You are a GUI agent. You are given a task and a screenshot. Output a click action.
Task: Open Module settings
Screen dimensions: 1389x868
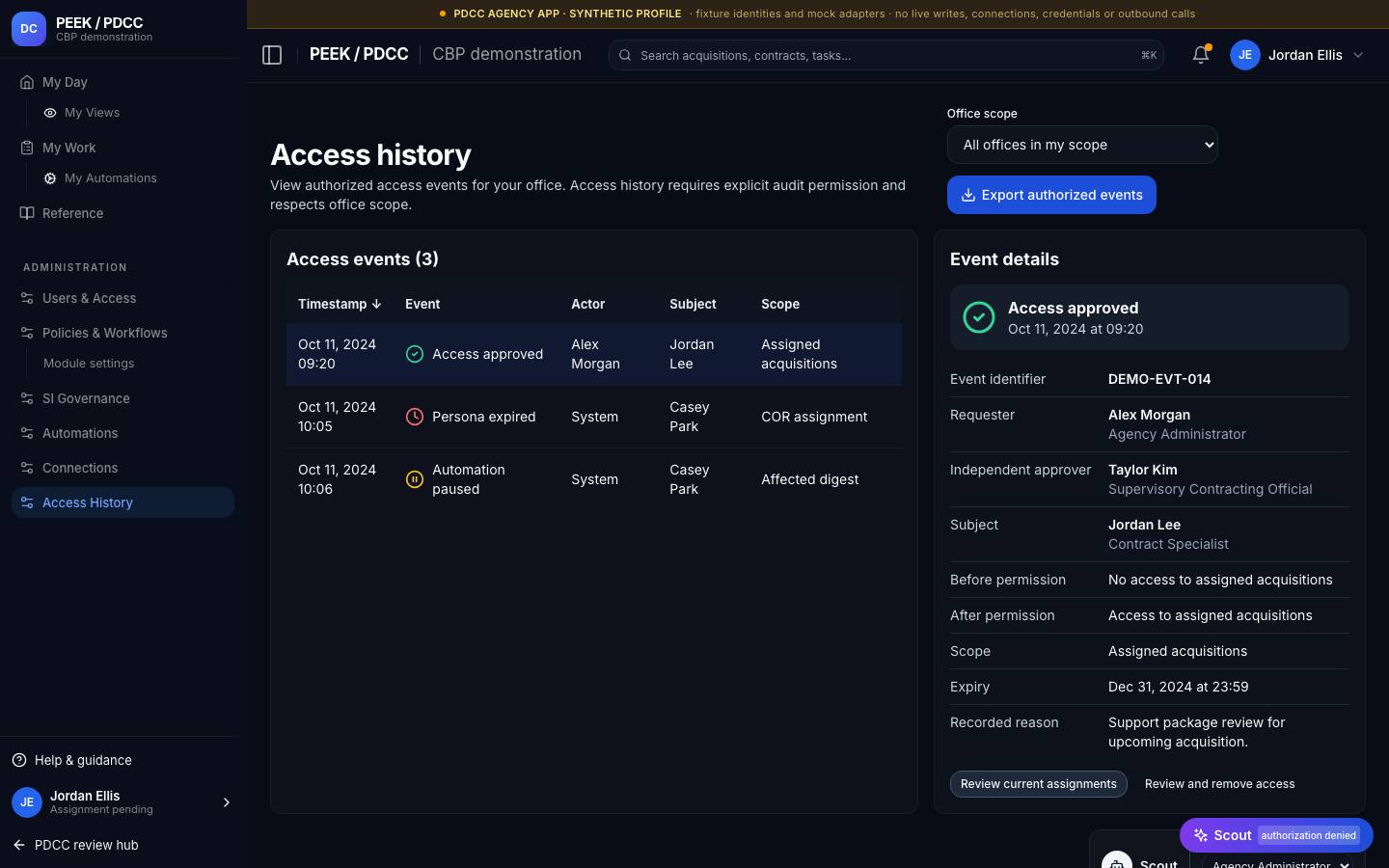coord(89,364)
